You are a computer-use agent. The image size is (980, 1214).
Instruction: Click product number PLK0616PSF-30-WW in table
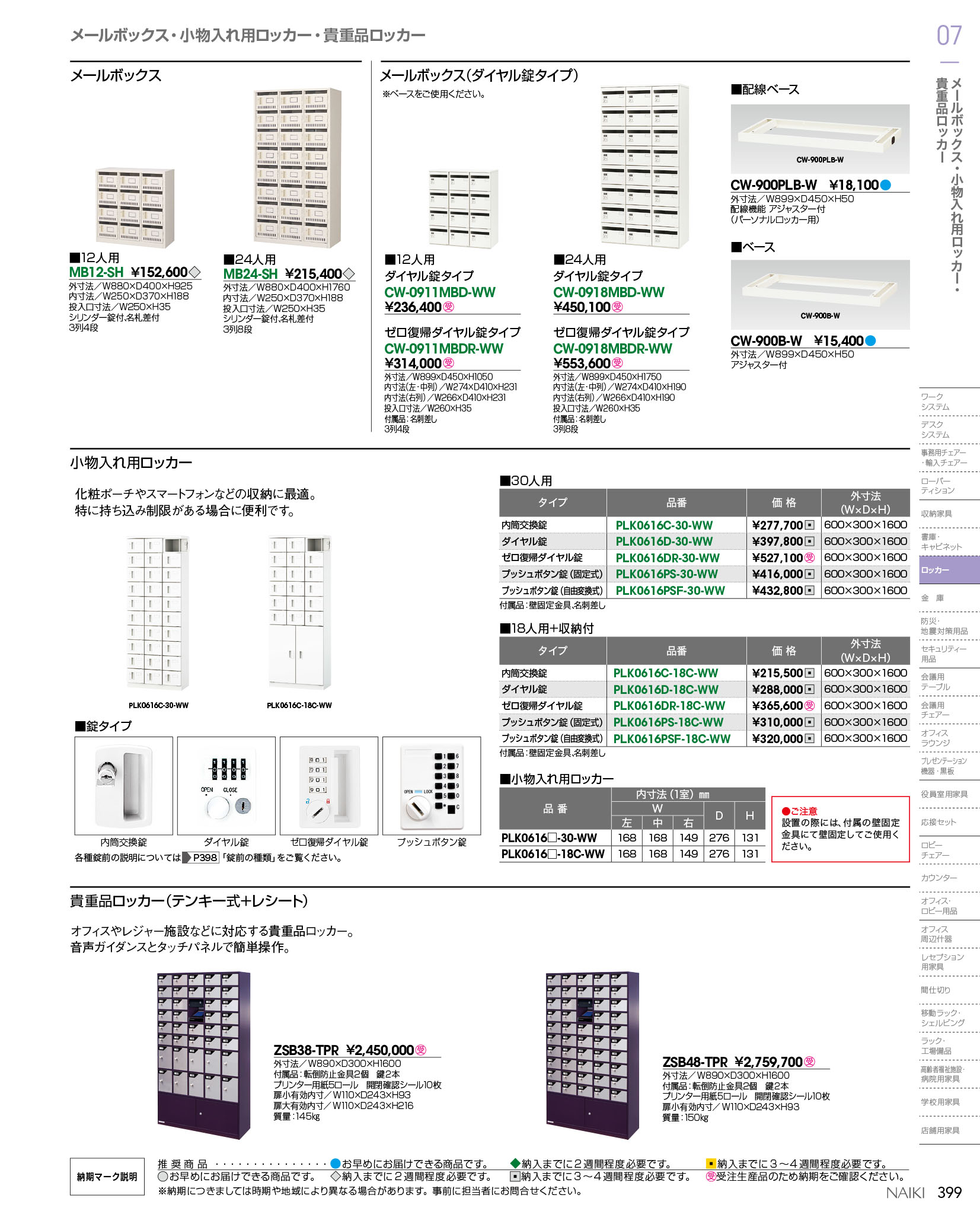[x=670, y=591]
